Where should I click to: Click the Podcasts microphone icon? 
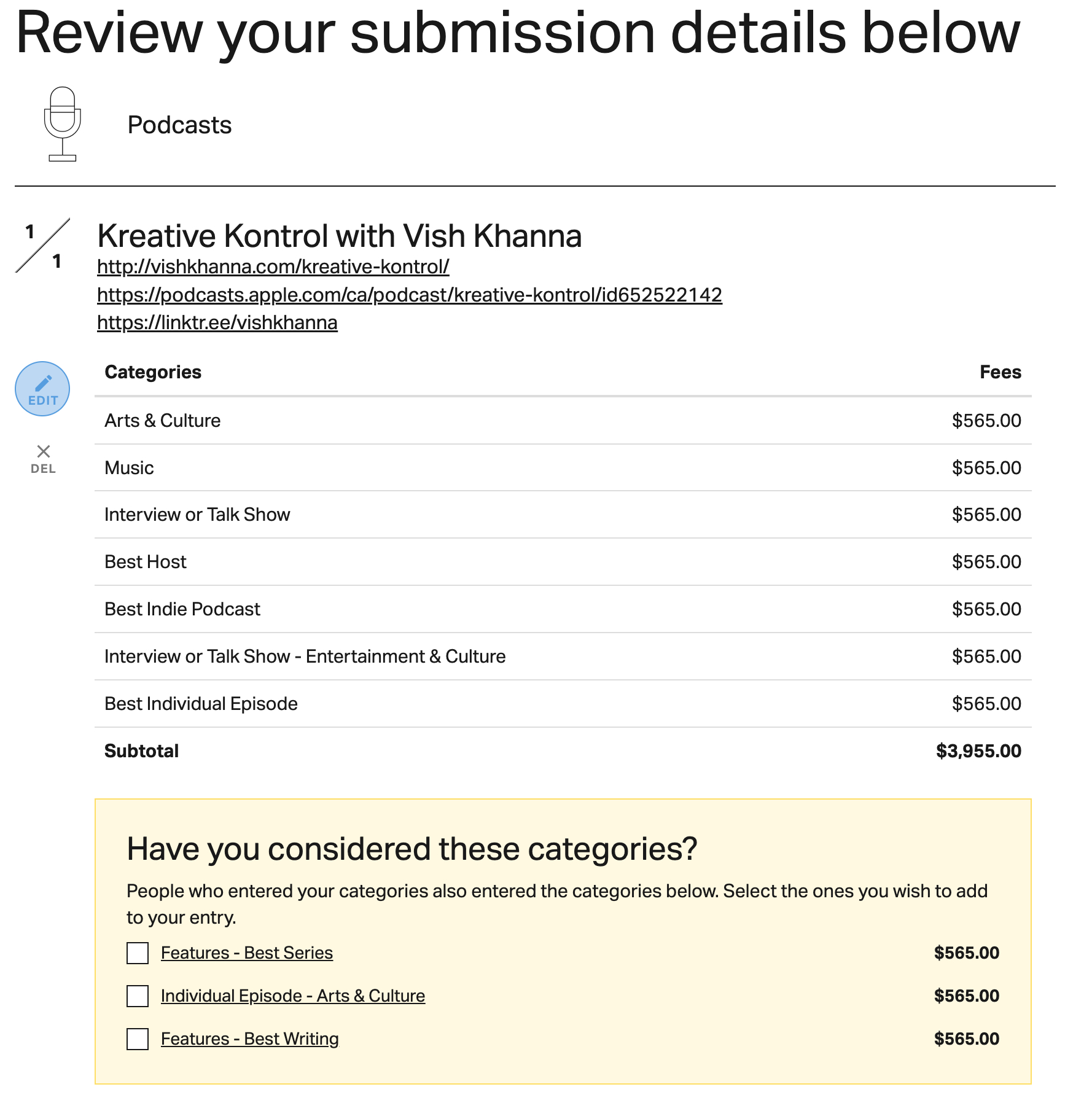coord(62,124)
